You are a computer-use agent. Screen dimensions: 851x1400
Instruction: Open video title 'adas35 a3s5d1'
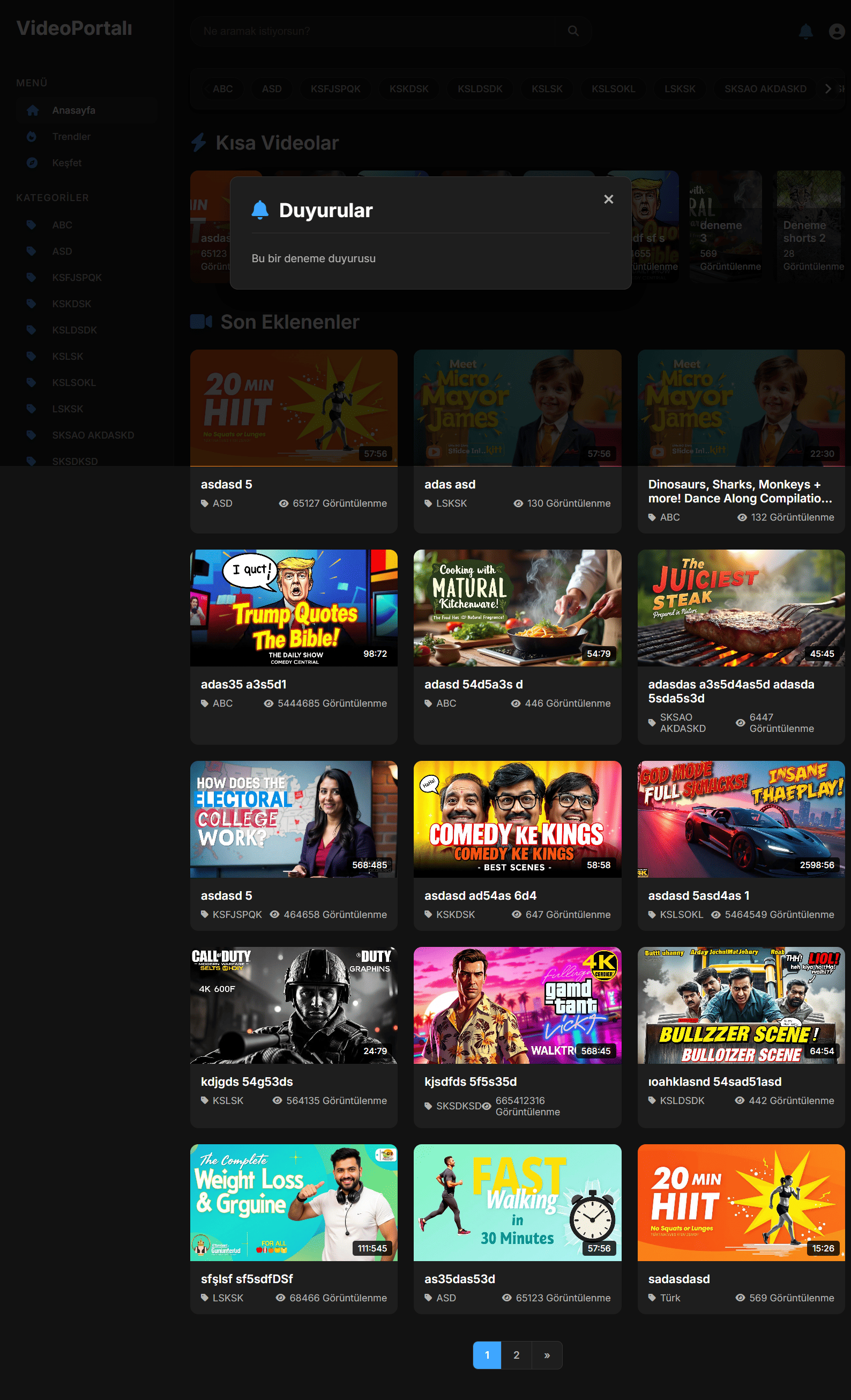tap(243, 684)
